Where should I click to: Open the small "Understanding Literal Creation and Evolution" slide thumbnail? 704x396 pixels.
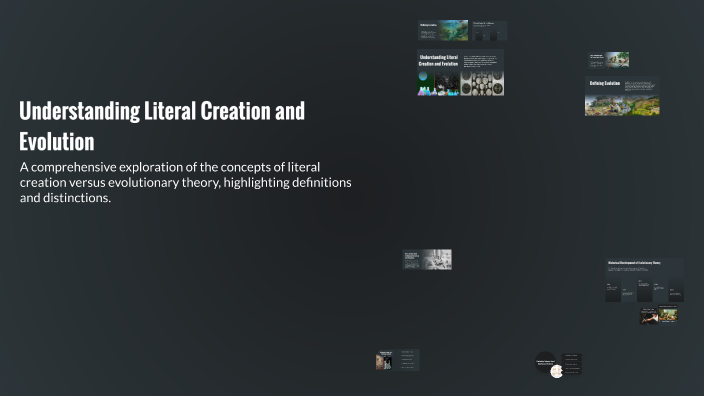pos(461,73)
